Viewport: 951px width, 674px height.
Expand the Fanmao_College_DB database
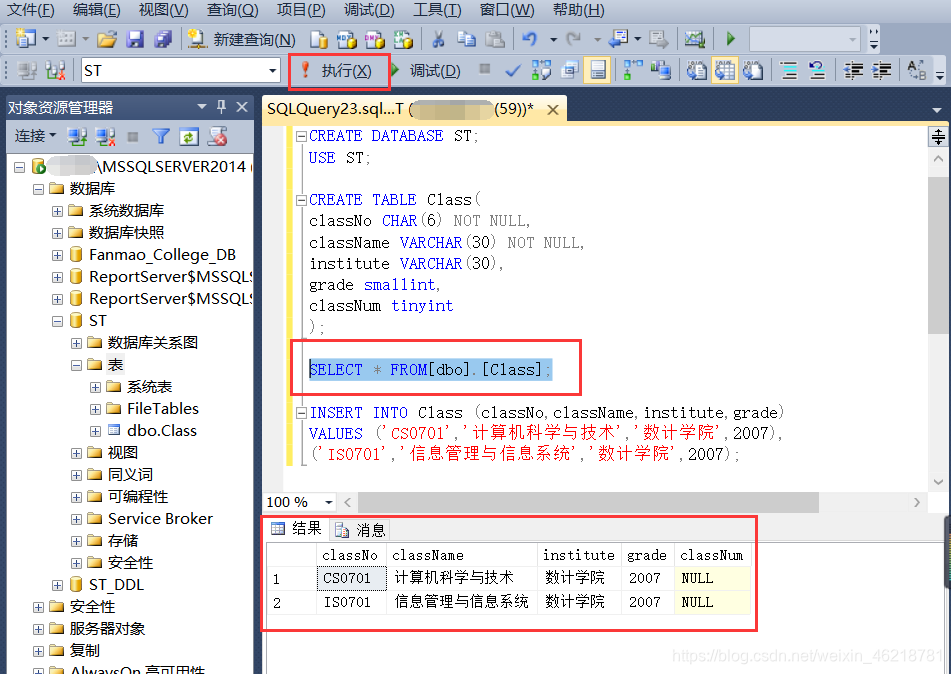pos(57,255)
